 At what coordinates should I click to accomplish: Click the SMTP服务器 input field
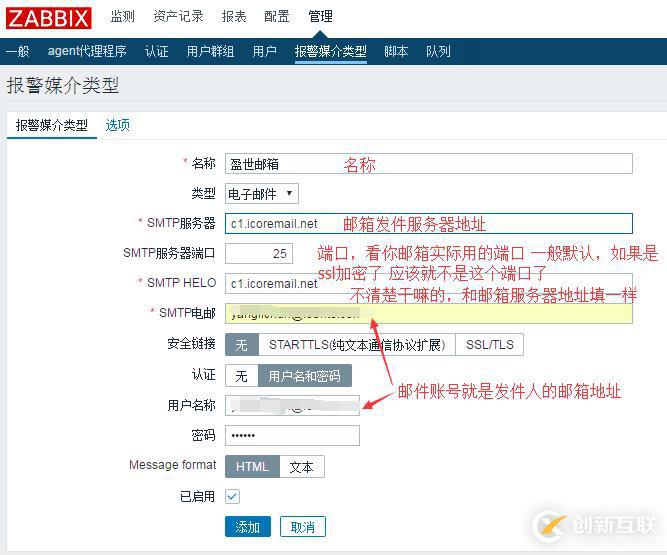(x=429, y=223)
